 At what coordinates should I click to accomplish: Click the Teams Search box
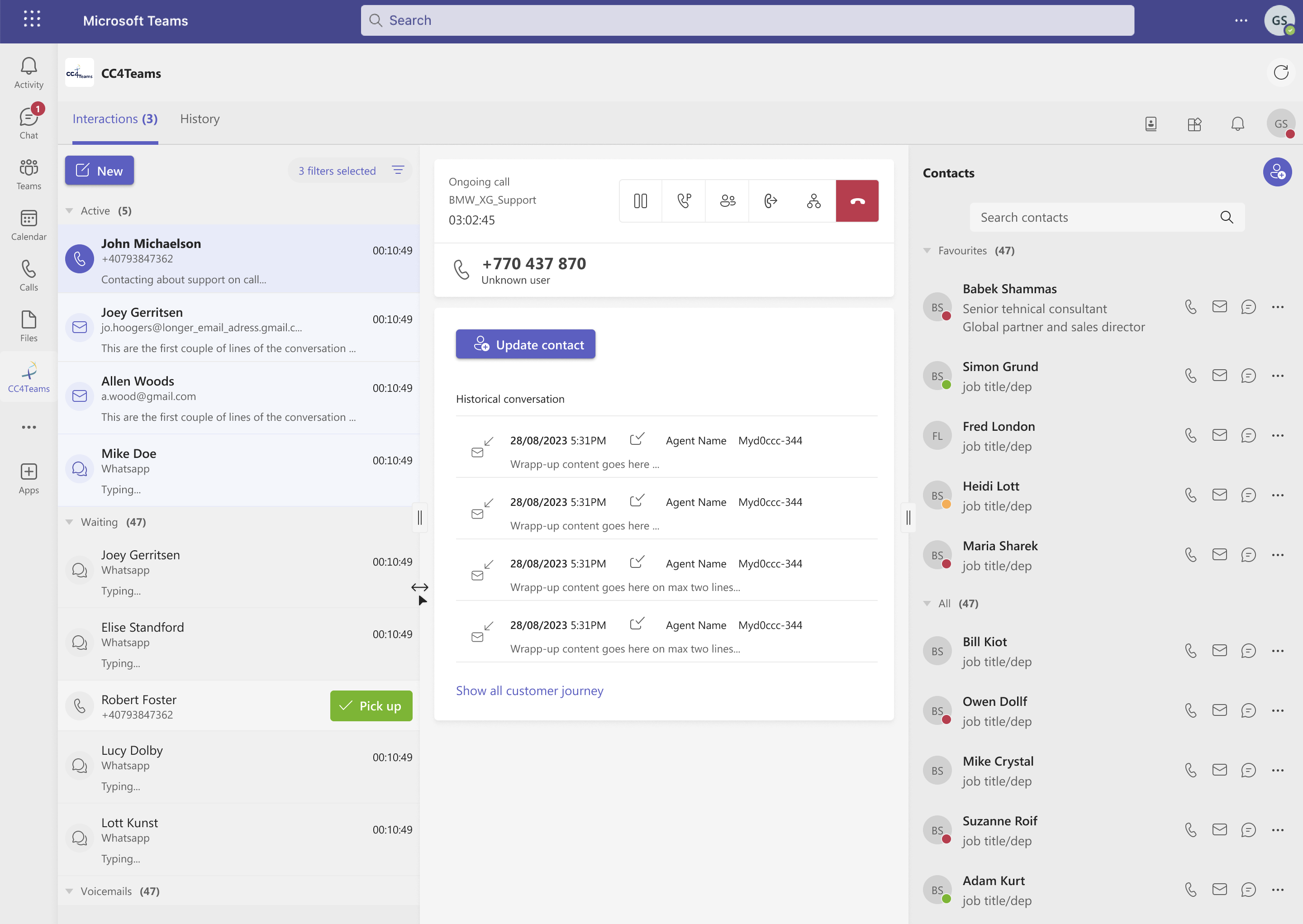coord(747,20)
